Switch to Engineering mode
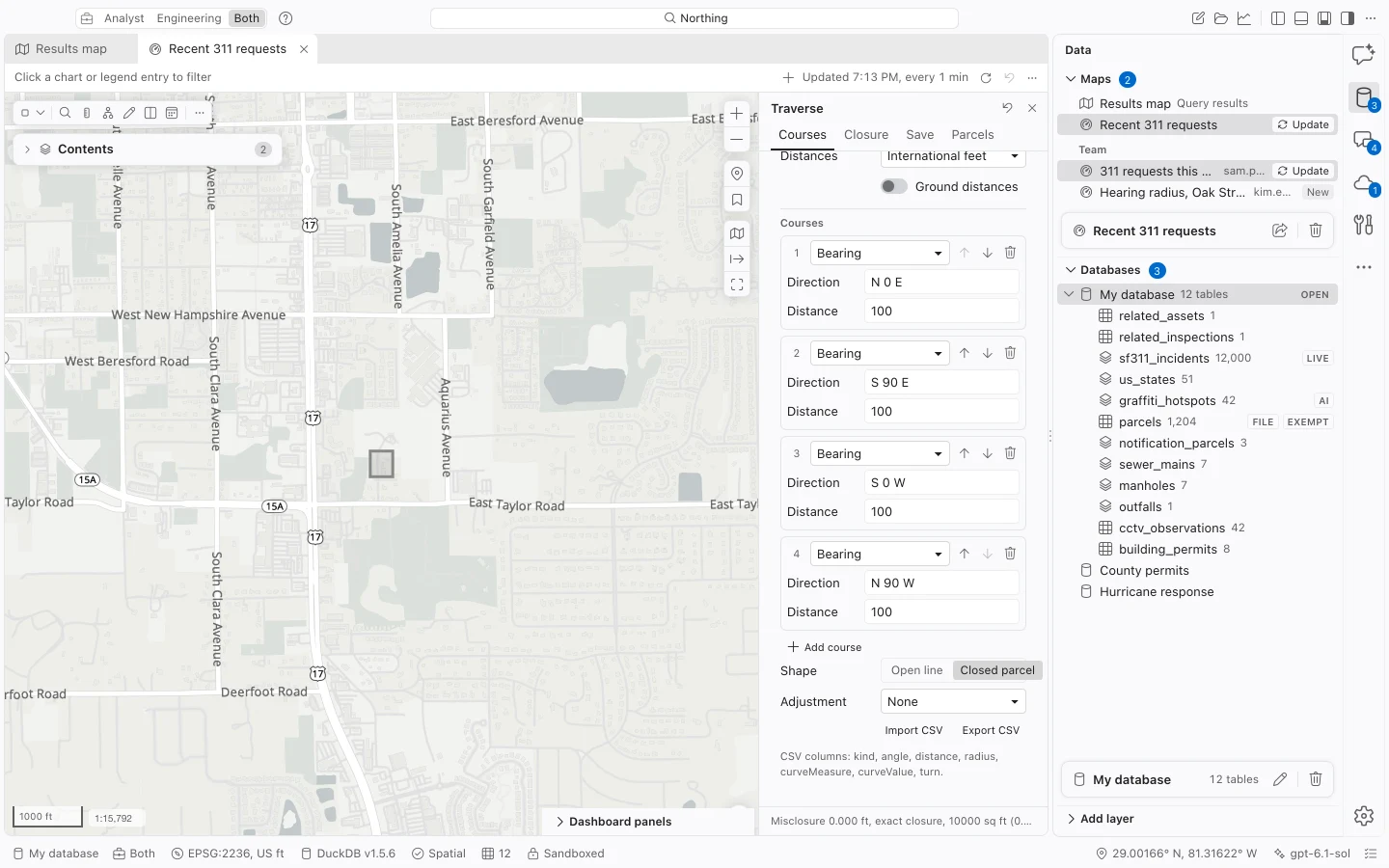Image resolution: width=1389 pixels, height=868 pixels. coord(189,18)
